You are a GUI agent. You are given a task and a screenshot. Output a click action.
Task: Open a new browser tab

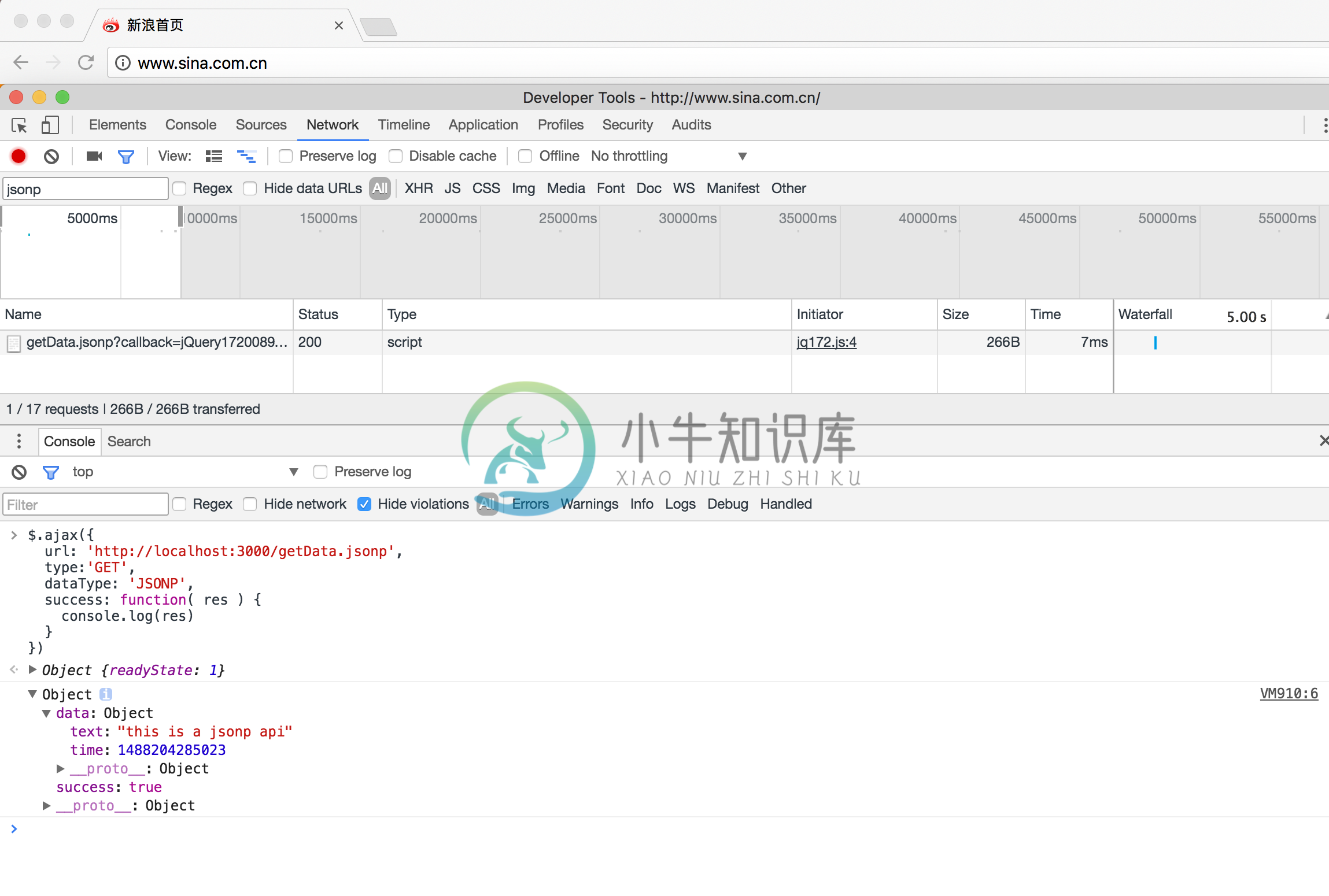pyautogui.click(x=378, y=27)
